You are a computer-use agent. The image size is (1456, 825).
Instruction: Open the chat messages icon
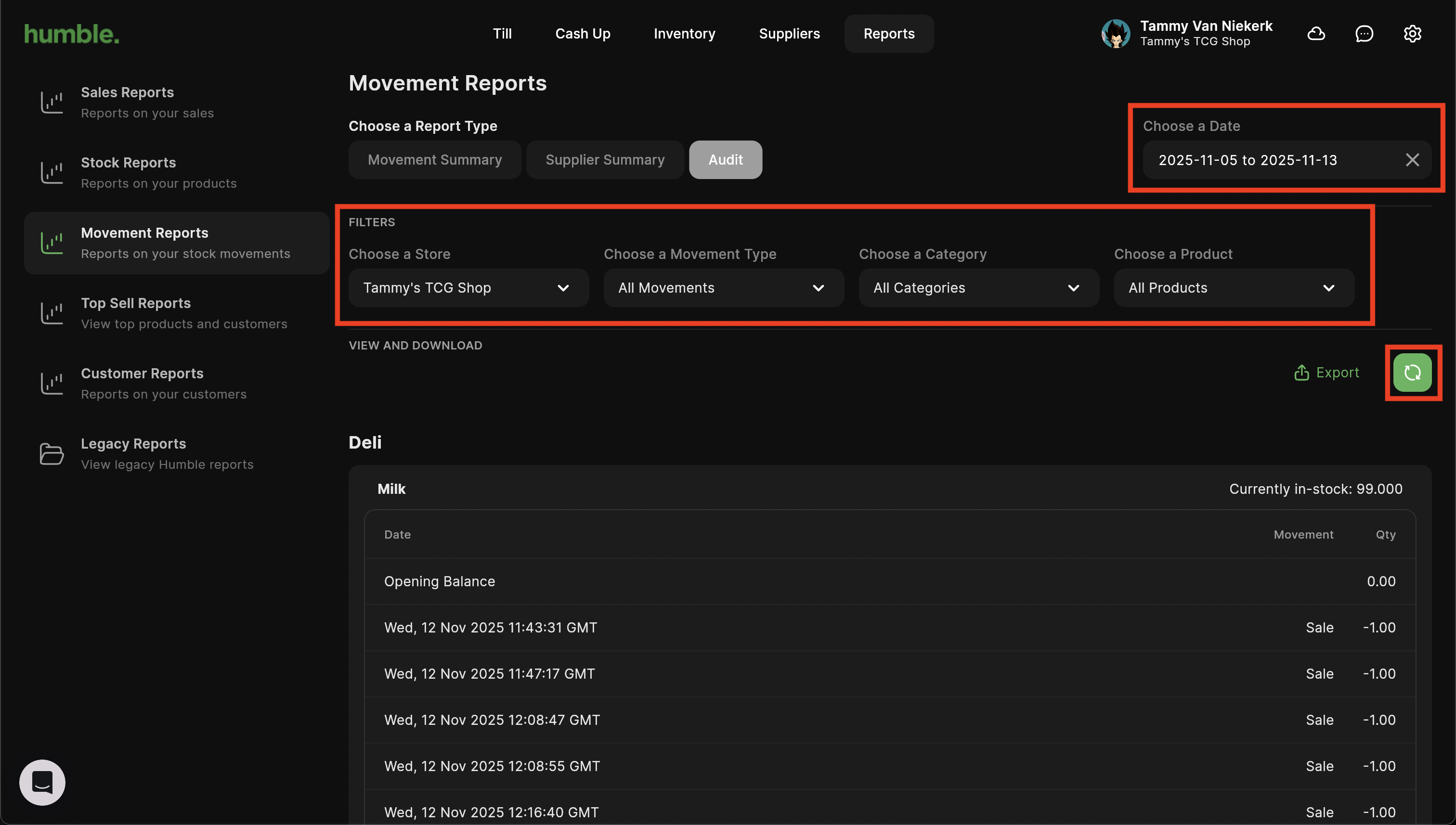click(x=1364, y=34)
